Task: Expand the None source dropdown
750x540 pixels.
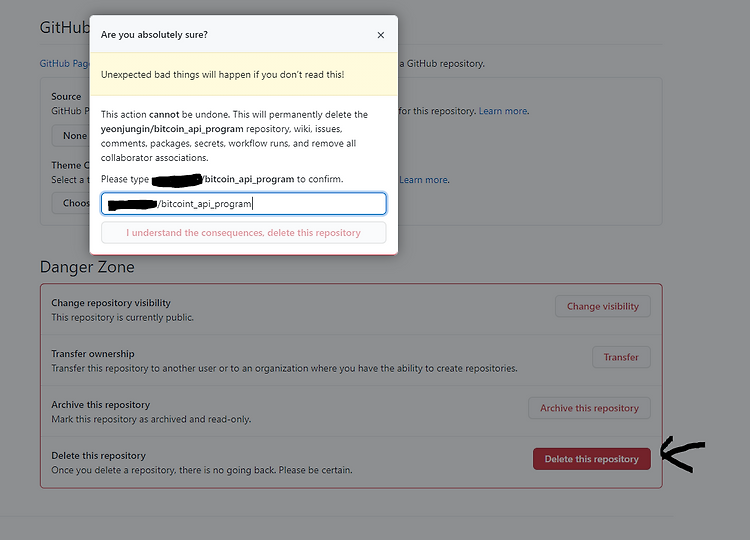Action: point(71,136)
